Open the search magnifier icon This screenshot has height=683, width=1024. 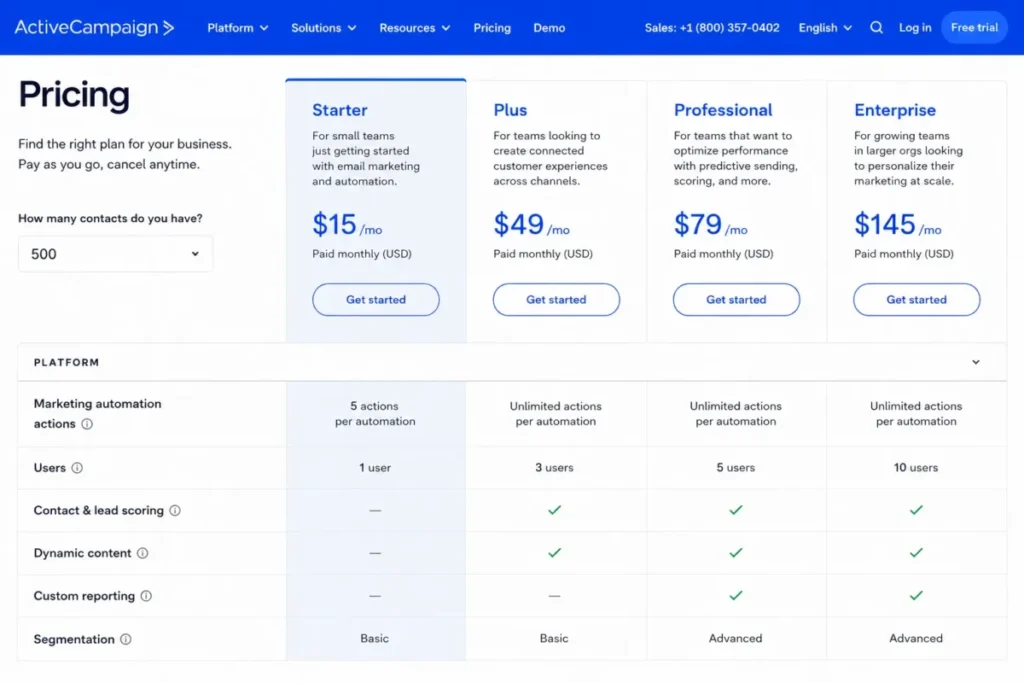coord(876,27)
